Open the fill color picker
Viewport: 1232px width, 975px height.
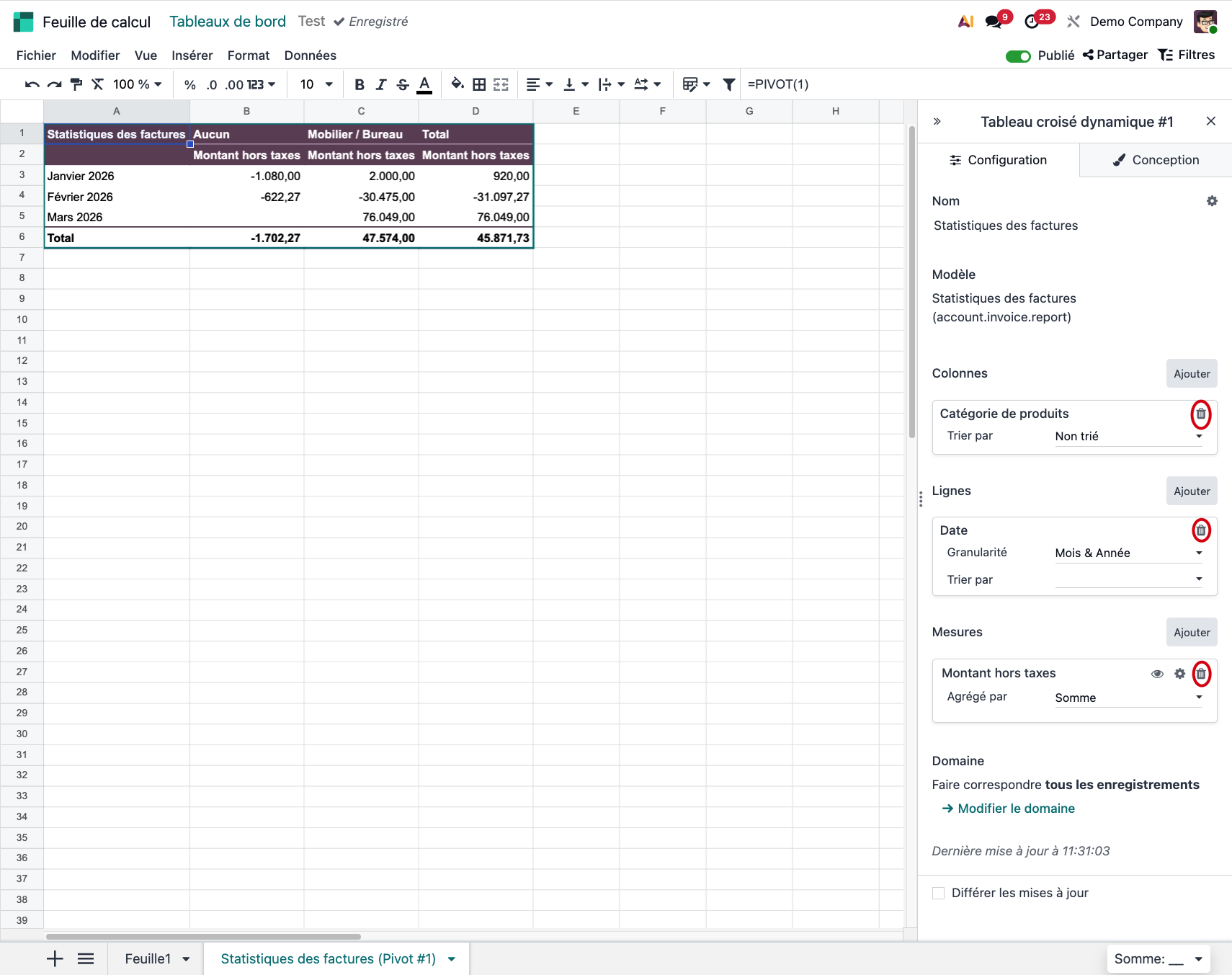pyautogui.click(x=457, y=84)
